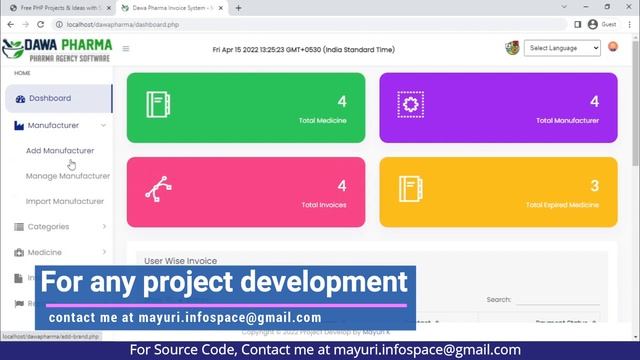This screenshot has height=360, width=640.
Task: Select Add Manufacturer in sidebar
Action: tap(60, 151)
